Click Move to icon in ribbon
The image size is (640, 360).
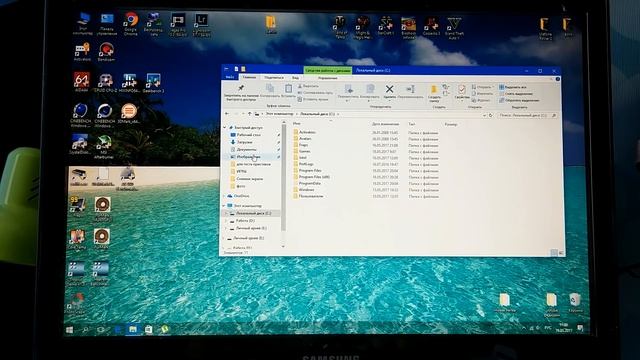coord(348,89)
